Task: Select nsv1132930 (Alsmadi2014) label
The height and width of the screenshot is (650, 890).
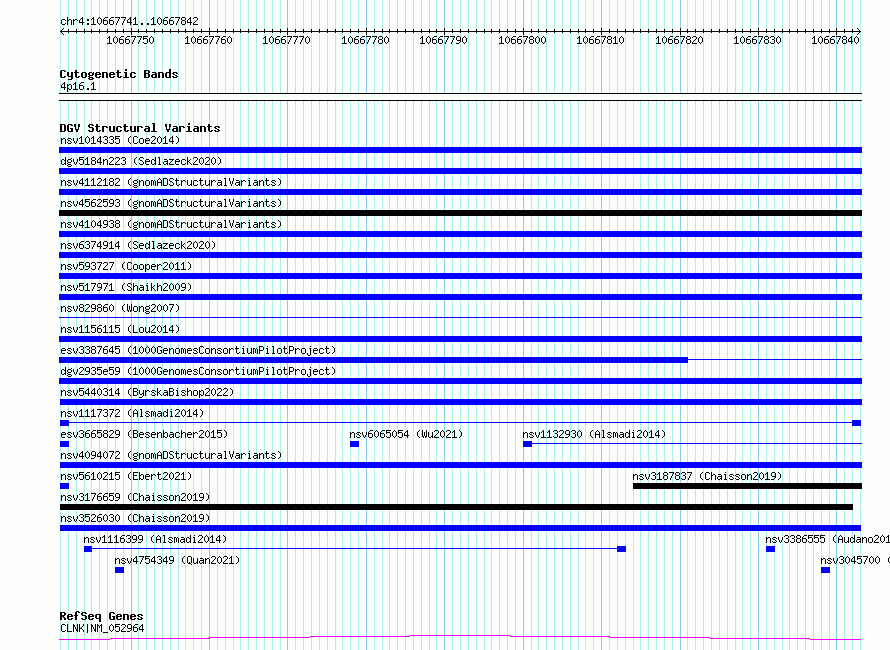Action: click(594, 434)
